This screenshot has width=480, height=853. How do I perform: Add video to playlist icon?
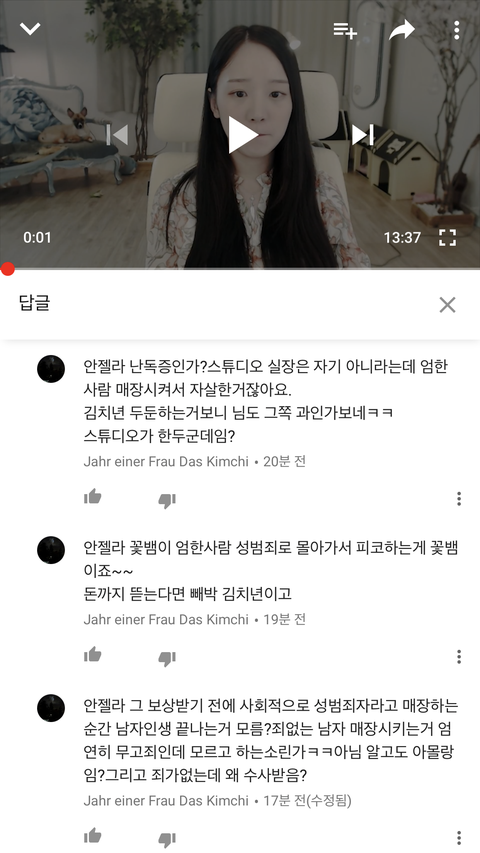click(x=345, y=30)
